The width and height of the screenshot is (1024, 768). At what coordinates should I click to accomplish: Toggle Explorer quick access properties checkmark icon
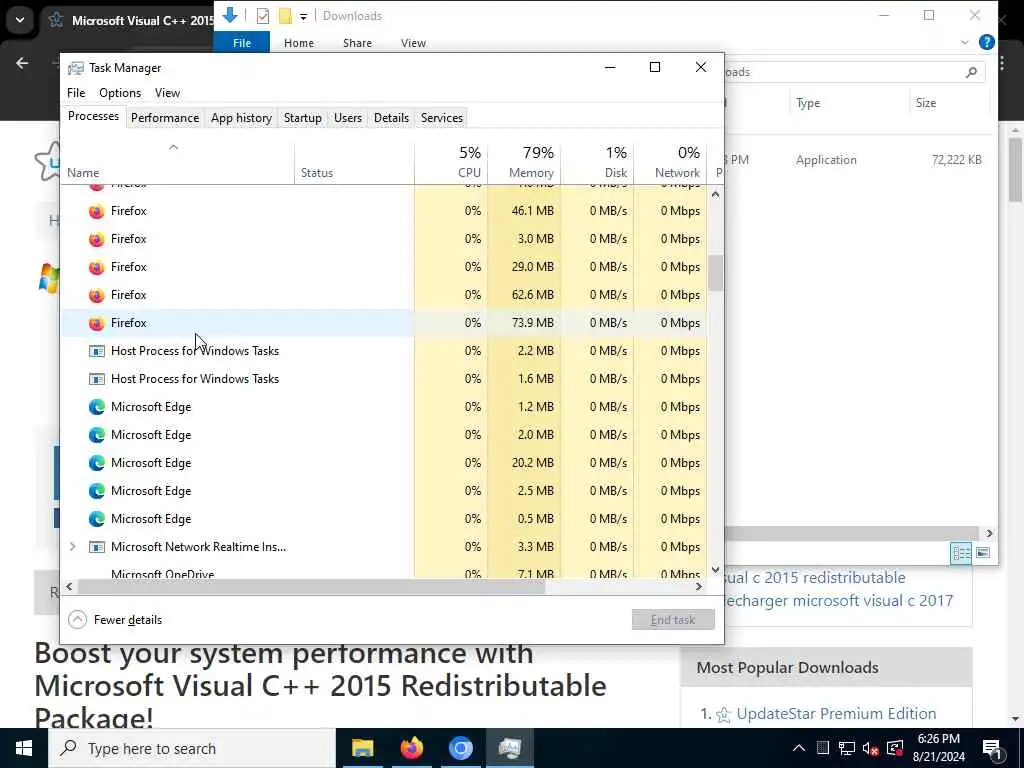(x=263, y=16)
